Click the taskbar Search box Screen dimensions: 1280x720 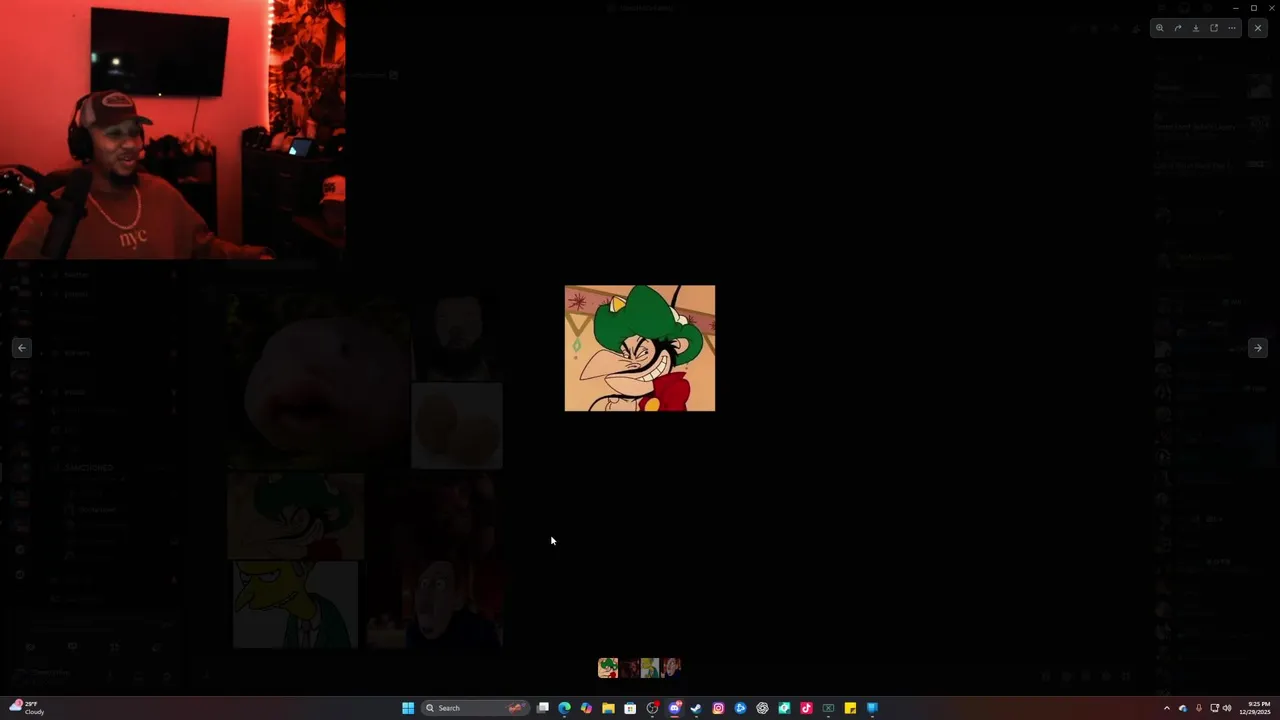pyautogui.click(x=474, y=708)
